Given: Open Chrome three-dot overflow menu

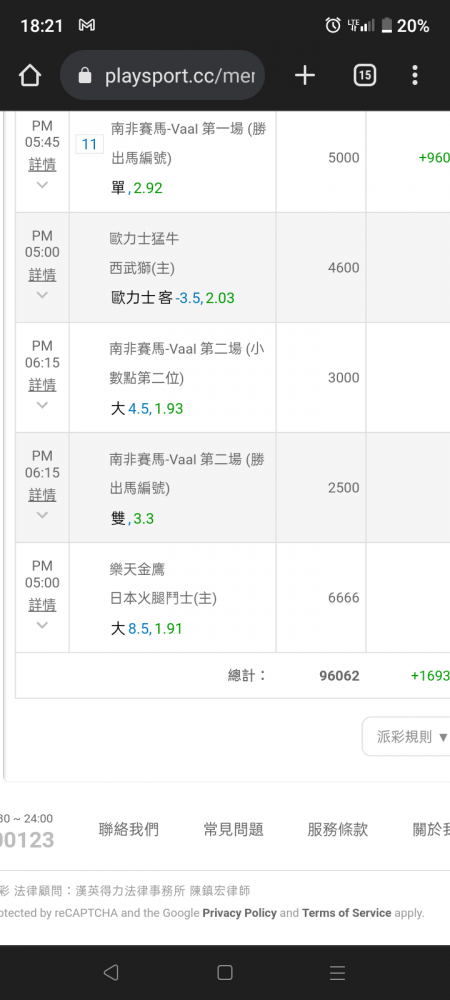Looking at the screenshot, I should coord(415,76).
